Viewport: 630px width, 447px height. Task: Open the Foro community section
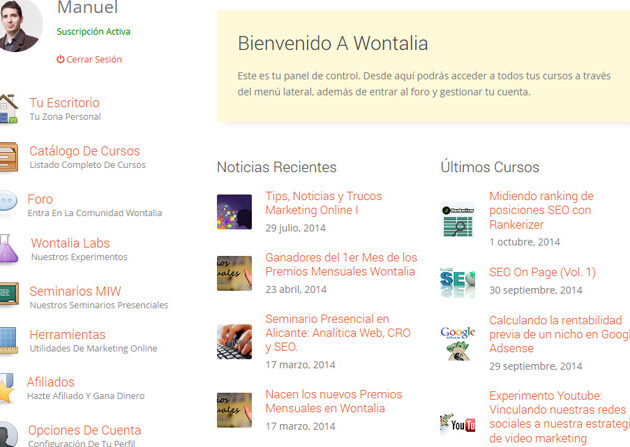coord(41,199)
